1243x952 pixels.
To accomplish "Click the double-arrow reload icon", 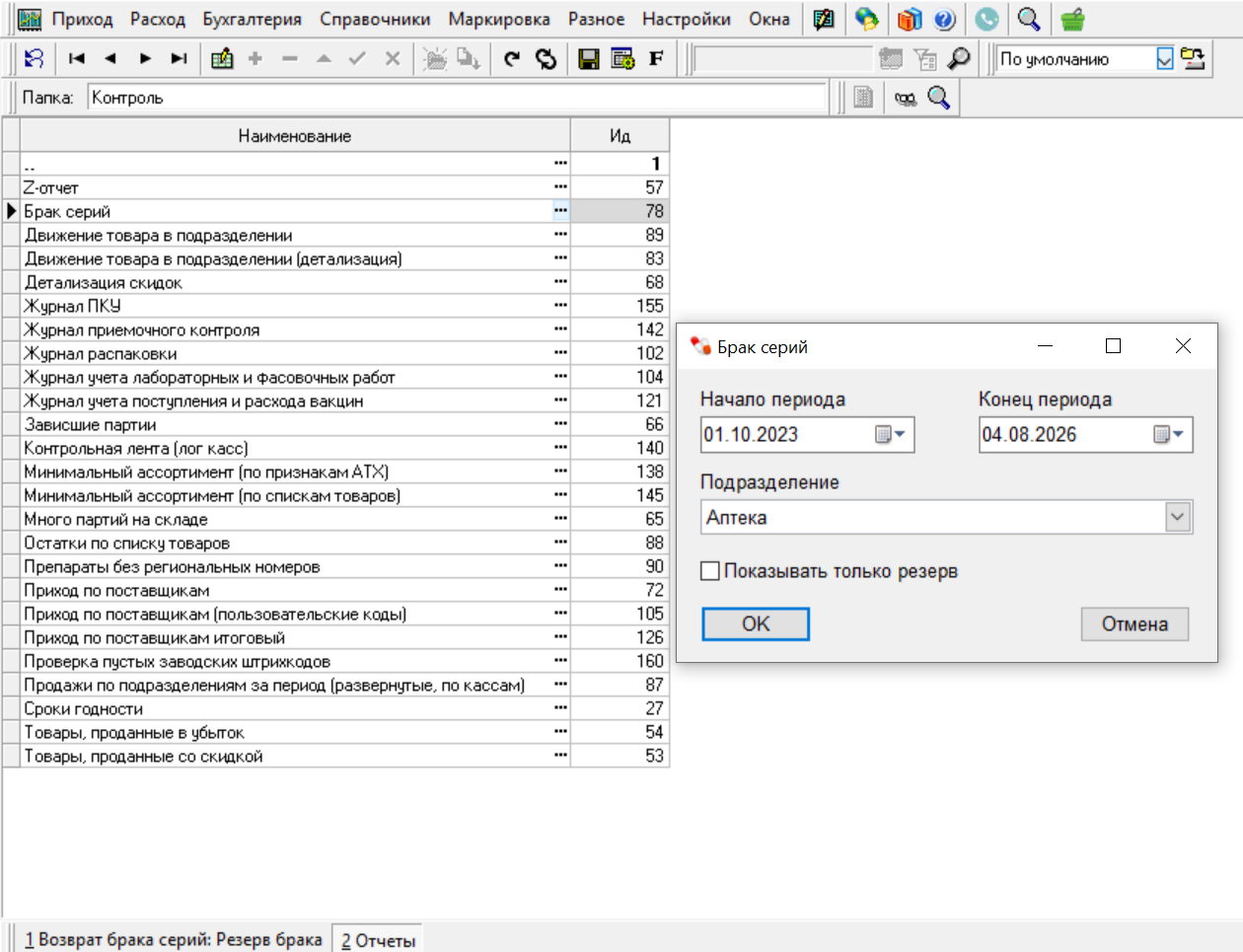I will pos(546,59).
